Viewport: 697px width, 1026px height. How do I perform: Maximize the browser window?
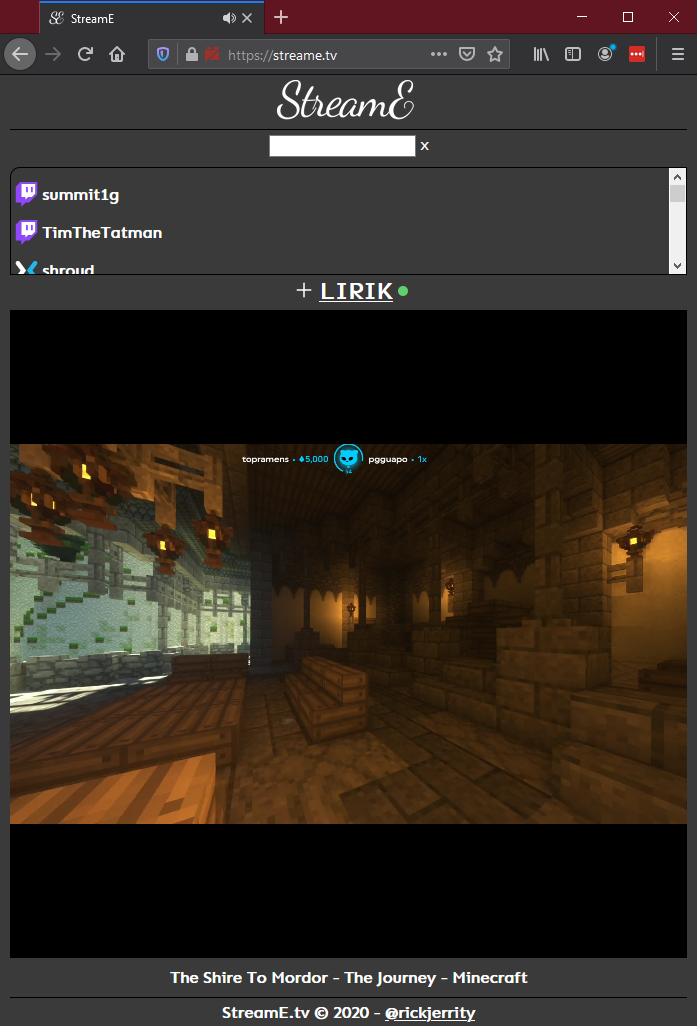628,17
